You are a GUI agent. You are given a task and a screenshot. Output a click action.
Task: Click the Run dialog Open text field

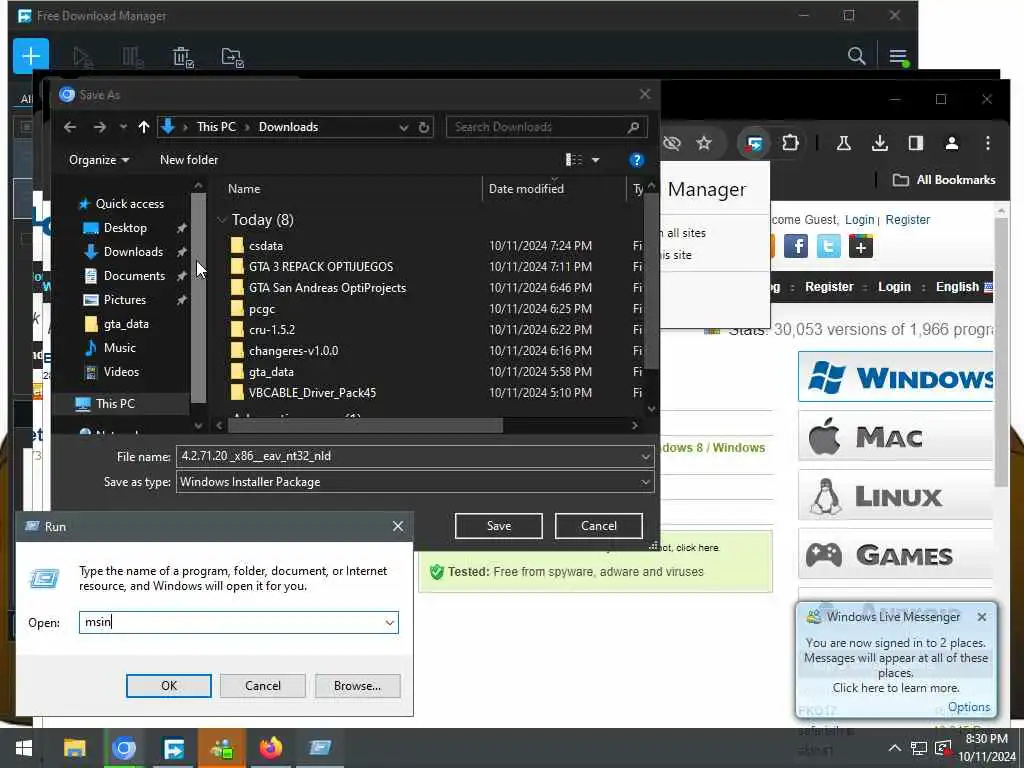(238, 622)
